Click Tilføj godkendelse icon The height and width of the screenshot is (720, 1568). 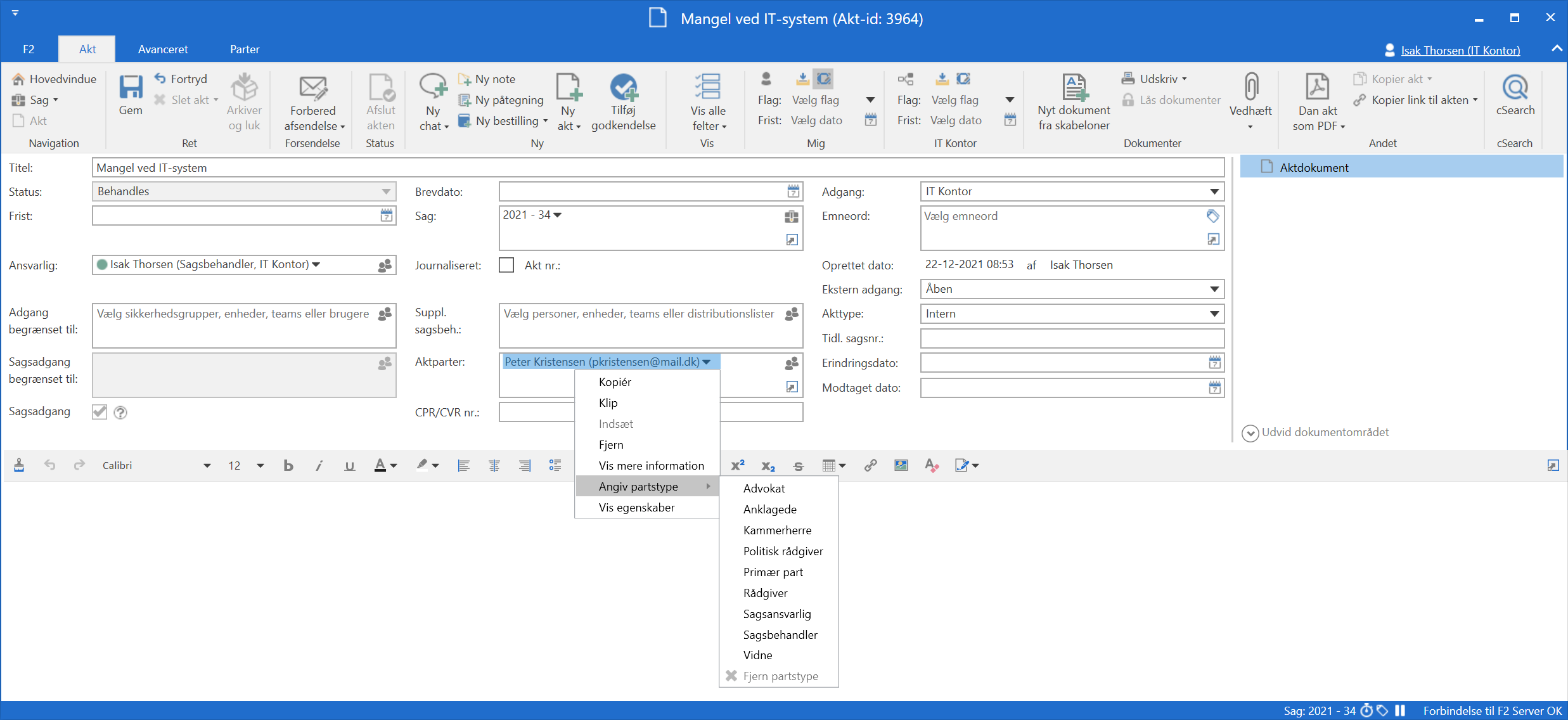pyautogui.click(x=624, y=87)
